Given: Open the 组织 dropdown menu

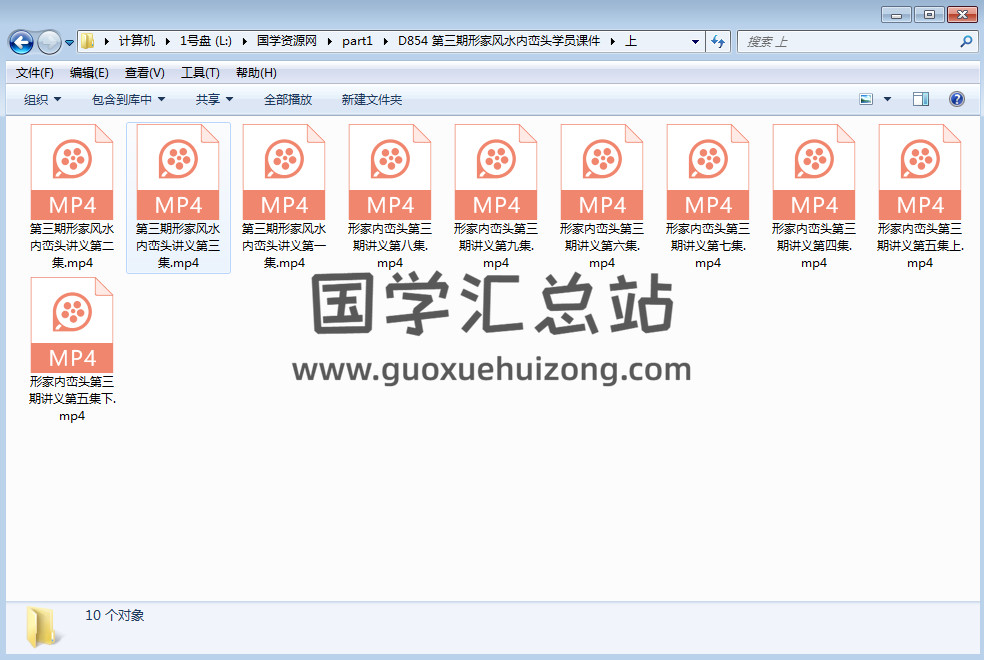Looking at the screenshot, I should click(42, 99).
